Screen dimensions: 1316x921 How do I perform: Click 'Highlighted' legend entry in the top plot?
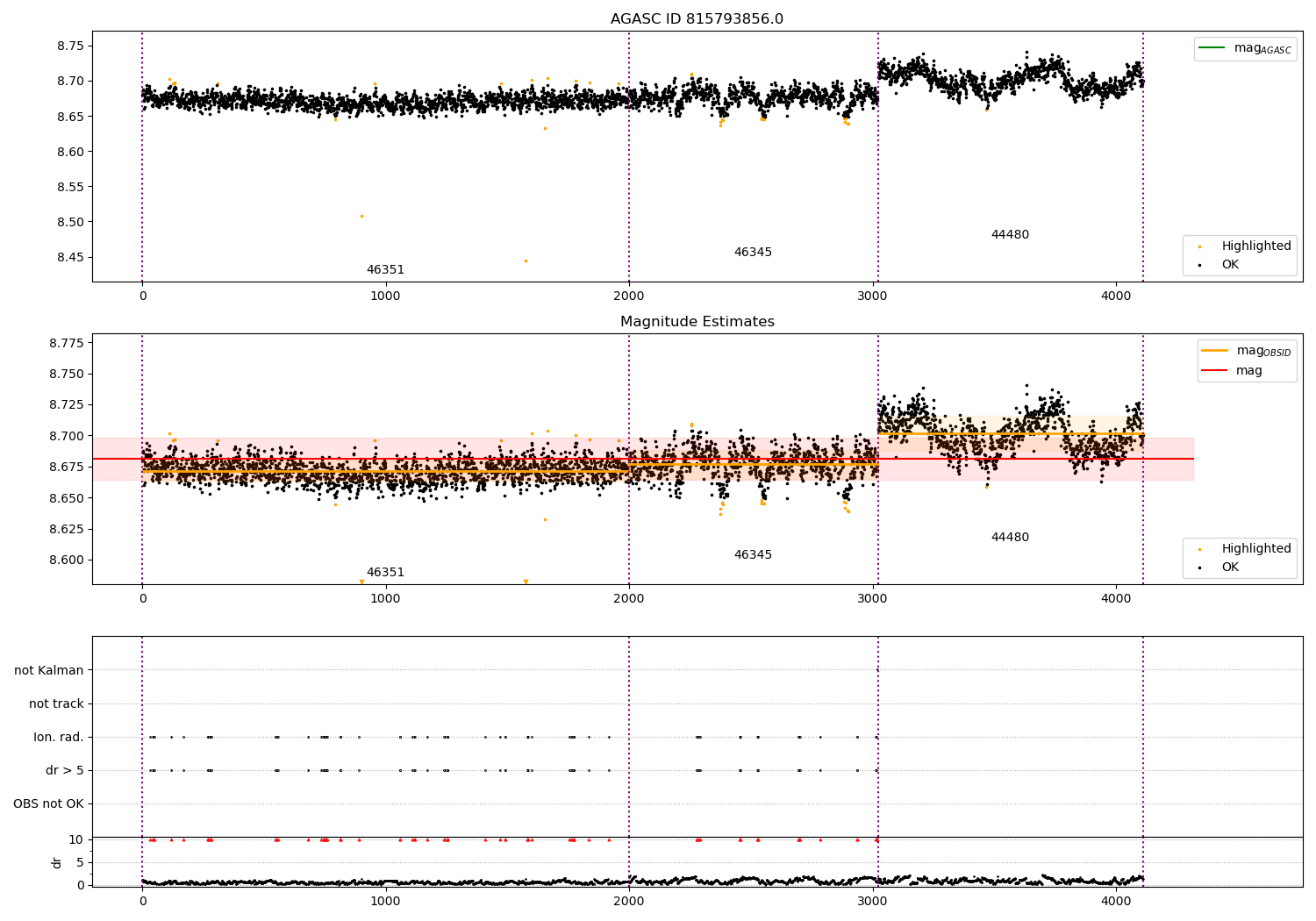pyautogui.click(x=1245, y=246)
